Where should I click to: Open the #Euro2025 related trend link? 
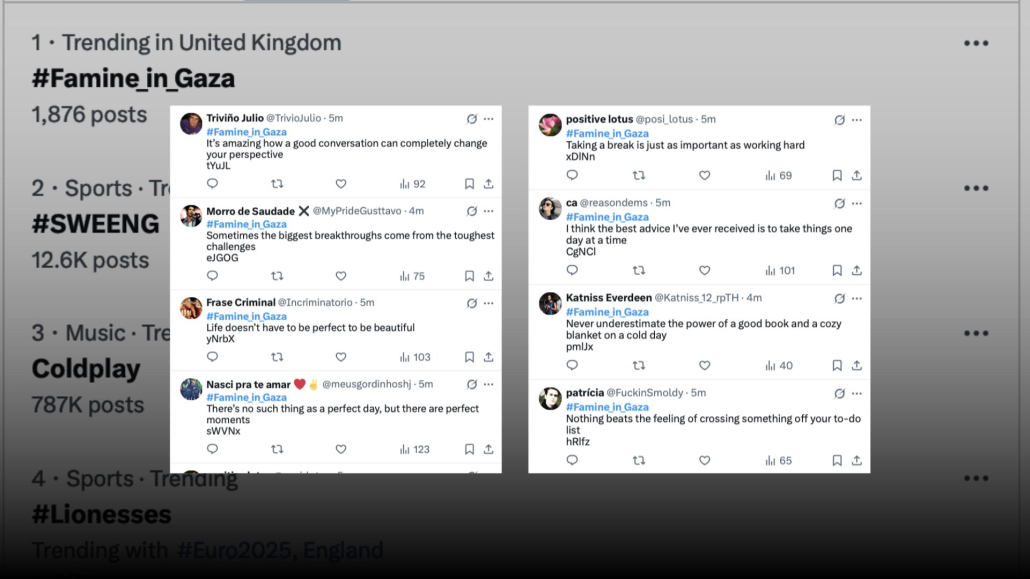235,550
